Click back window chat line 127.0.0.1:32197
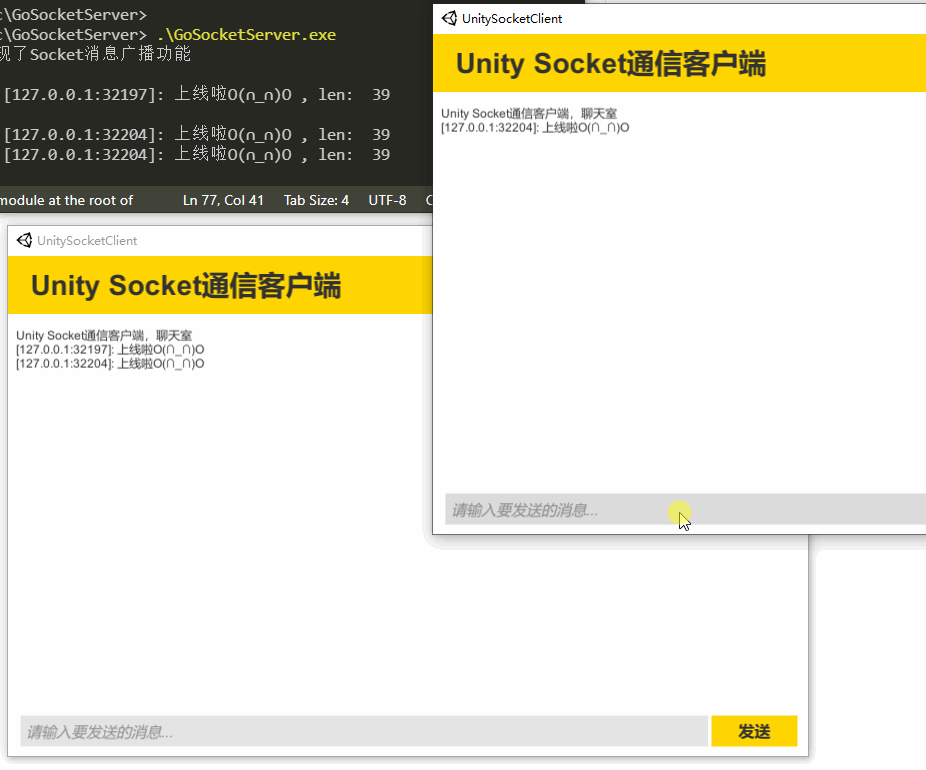Image resolution: width=926 pixels, height=770 pixels. click(110, 350)
